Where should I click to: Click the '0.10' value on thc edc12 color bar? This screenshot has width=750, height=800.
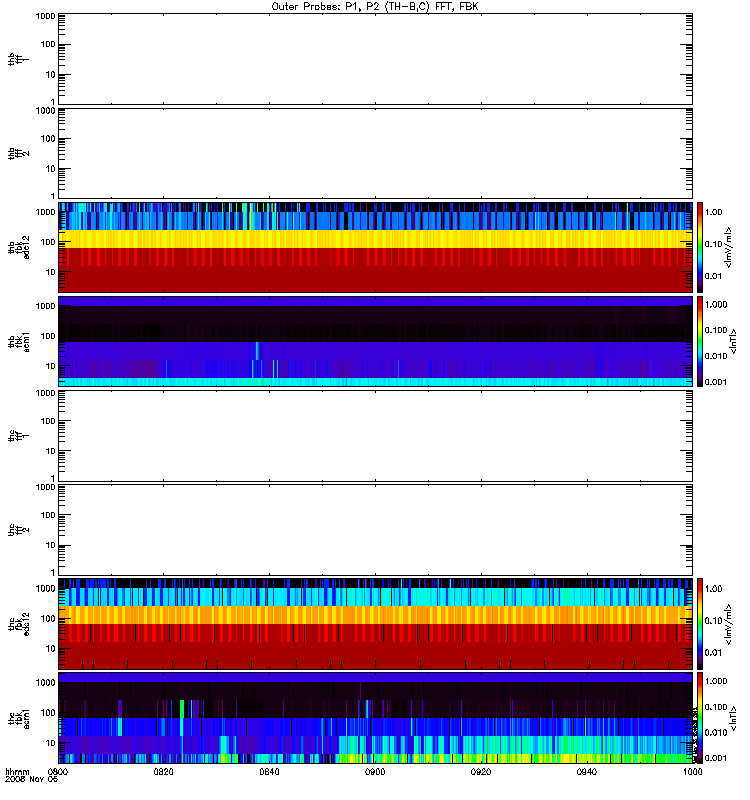[x=713, y=620]
